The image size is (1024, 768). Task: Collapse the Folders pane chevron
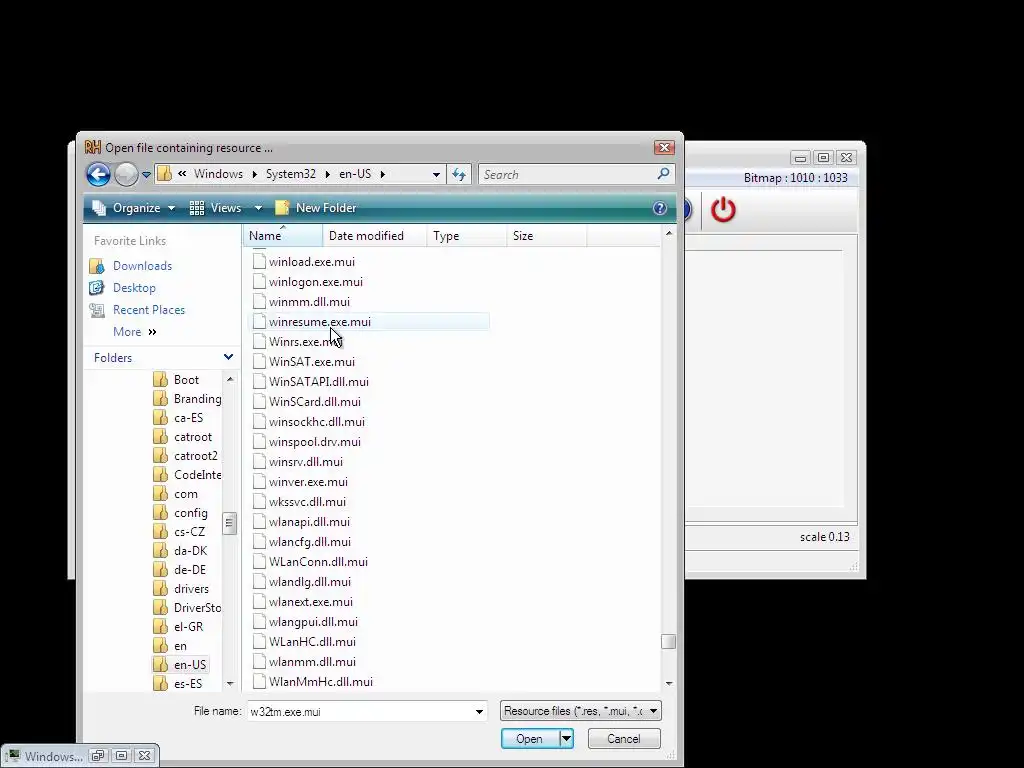[x=228, y=357]
